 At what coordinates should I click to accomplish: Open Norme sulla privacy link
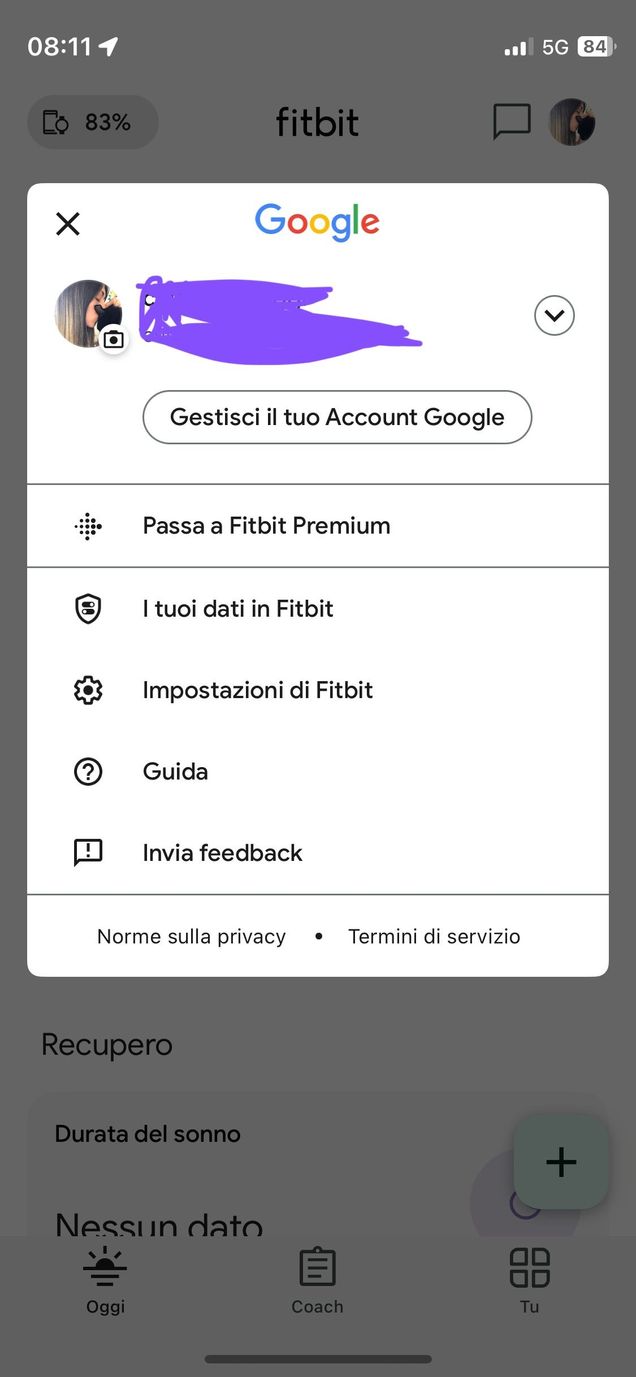[x=191, y=937]
